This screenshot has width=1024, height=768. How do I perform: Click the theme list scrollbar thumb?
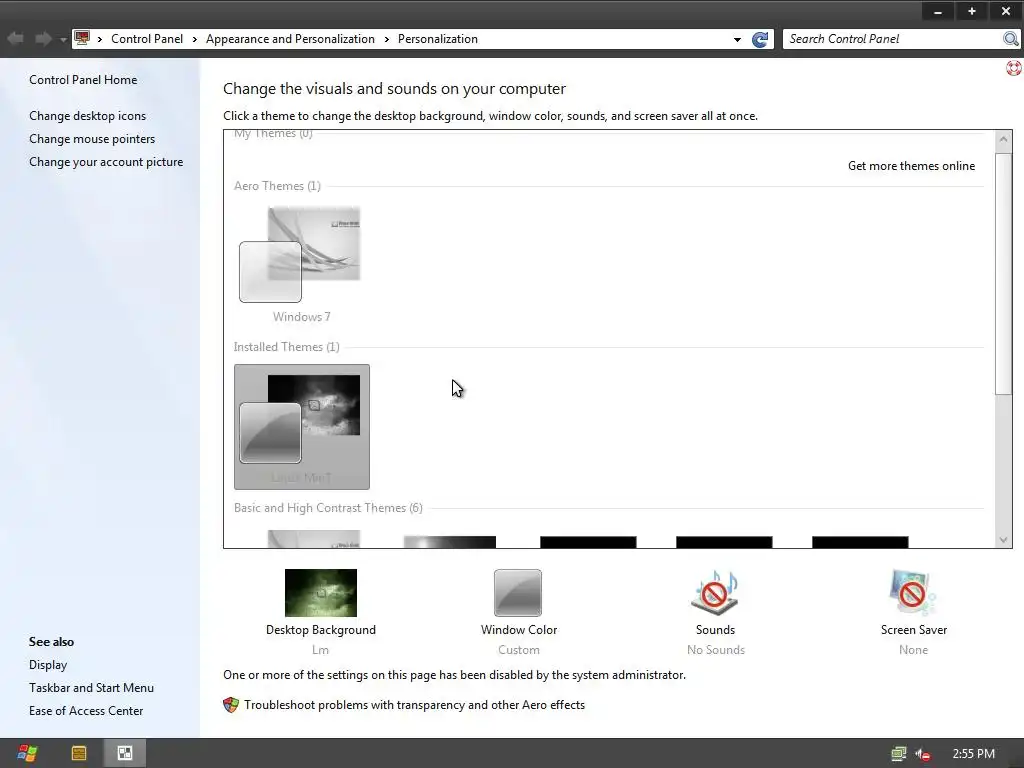(1003, 273)
